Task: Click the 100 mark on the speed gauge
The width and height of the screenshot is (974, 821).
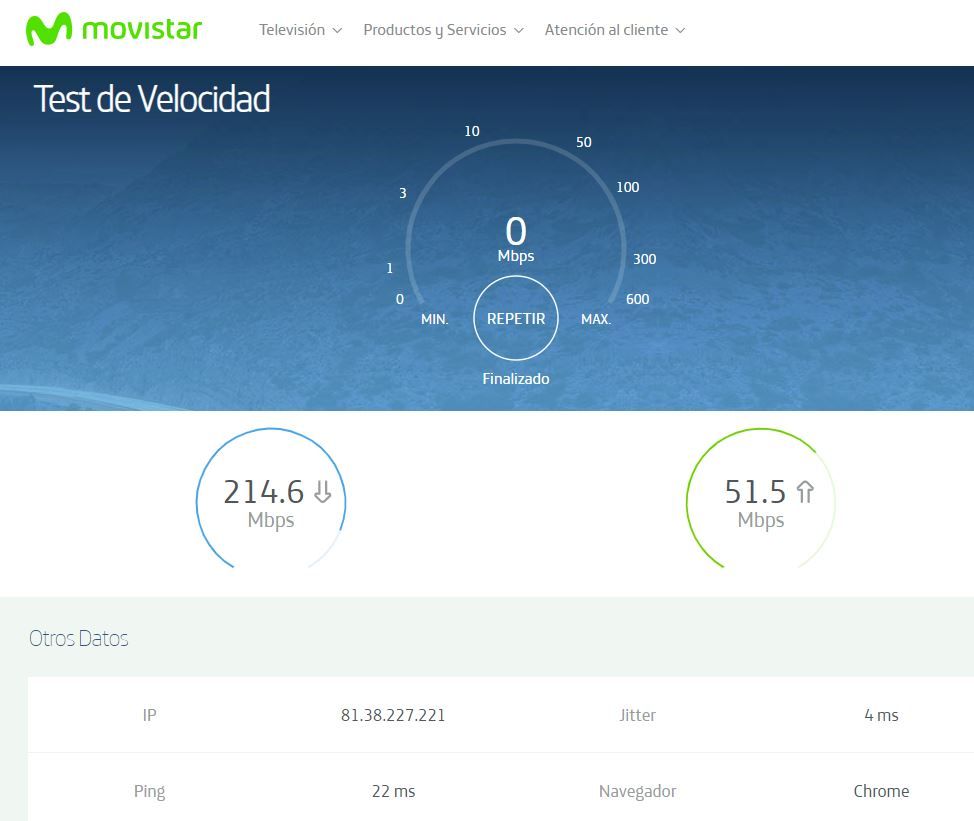Action: [x=627, y=187]
